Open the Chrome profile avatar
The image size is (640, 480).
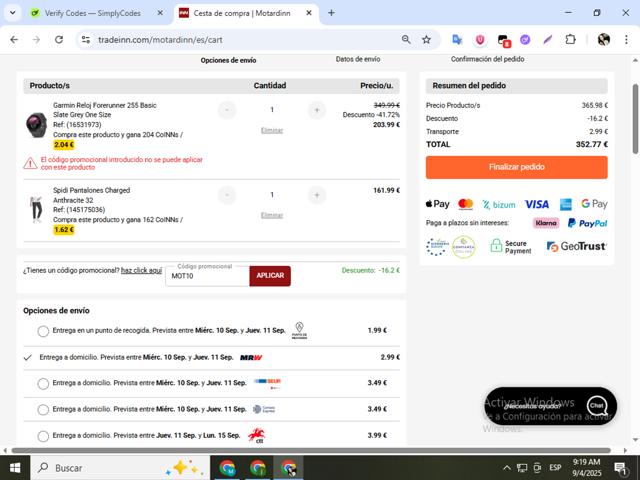coord(604,40)
